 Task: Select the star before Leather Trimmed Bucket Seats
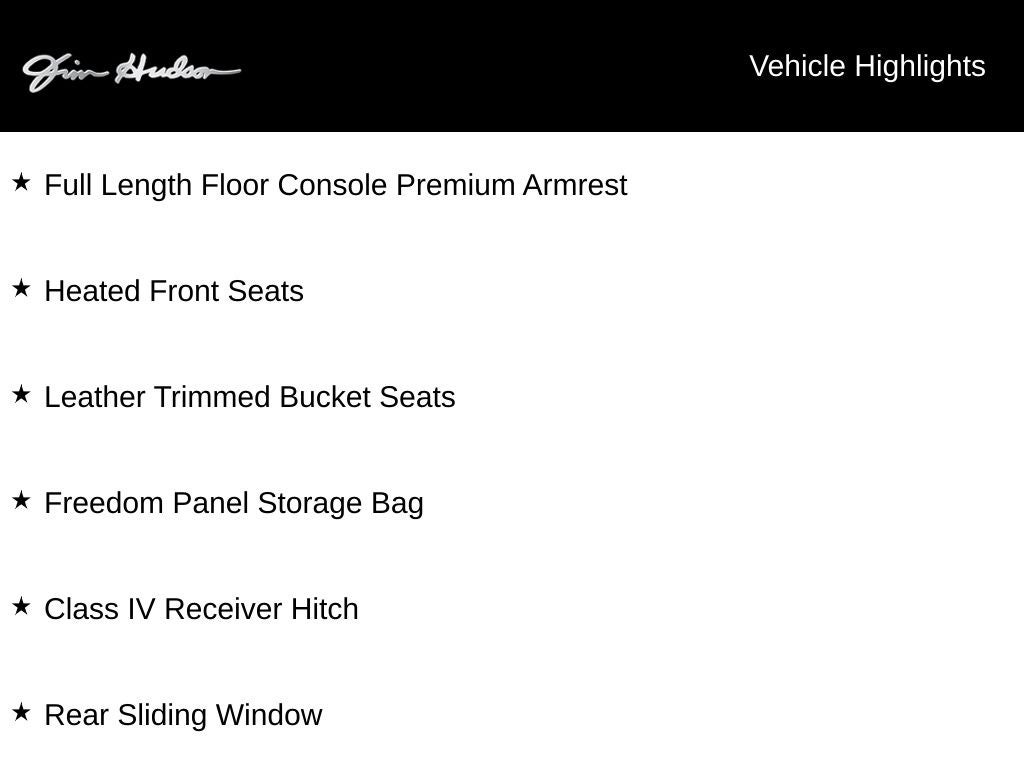[21, 395]
